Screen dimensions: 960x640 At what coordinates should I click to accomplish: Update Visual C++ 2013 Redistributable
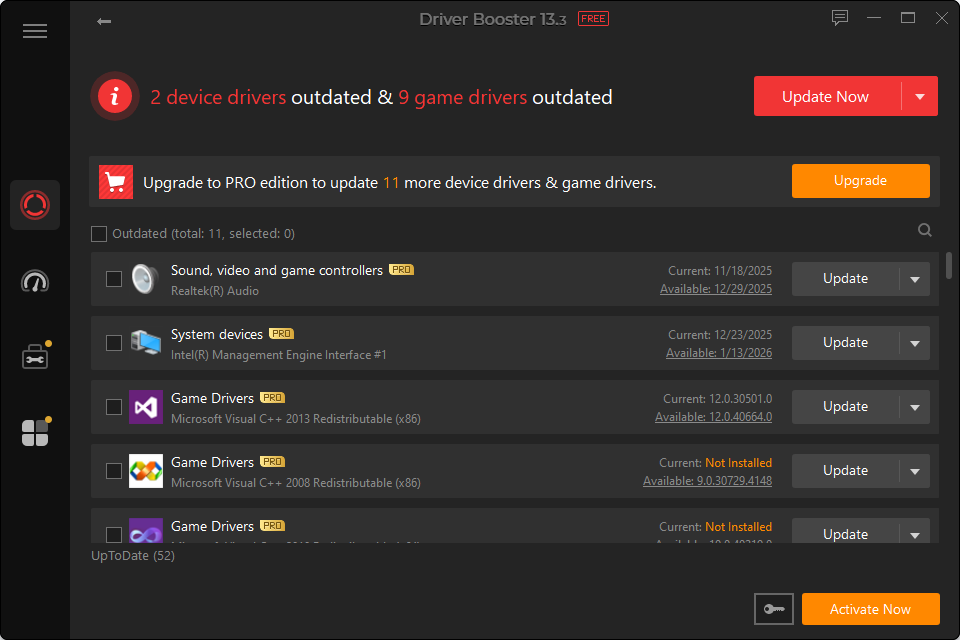click(846, 407)
